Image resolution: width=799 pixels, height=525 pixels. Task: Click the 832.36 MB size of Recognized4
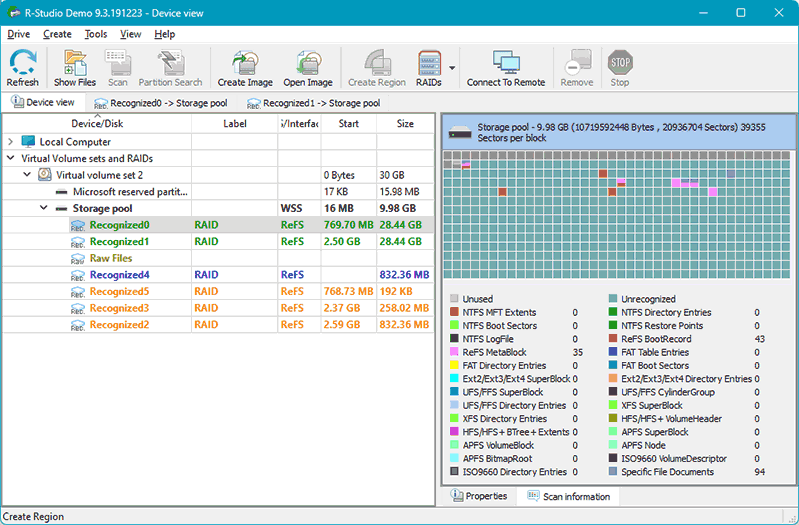point(404,275)
